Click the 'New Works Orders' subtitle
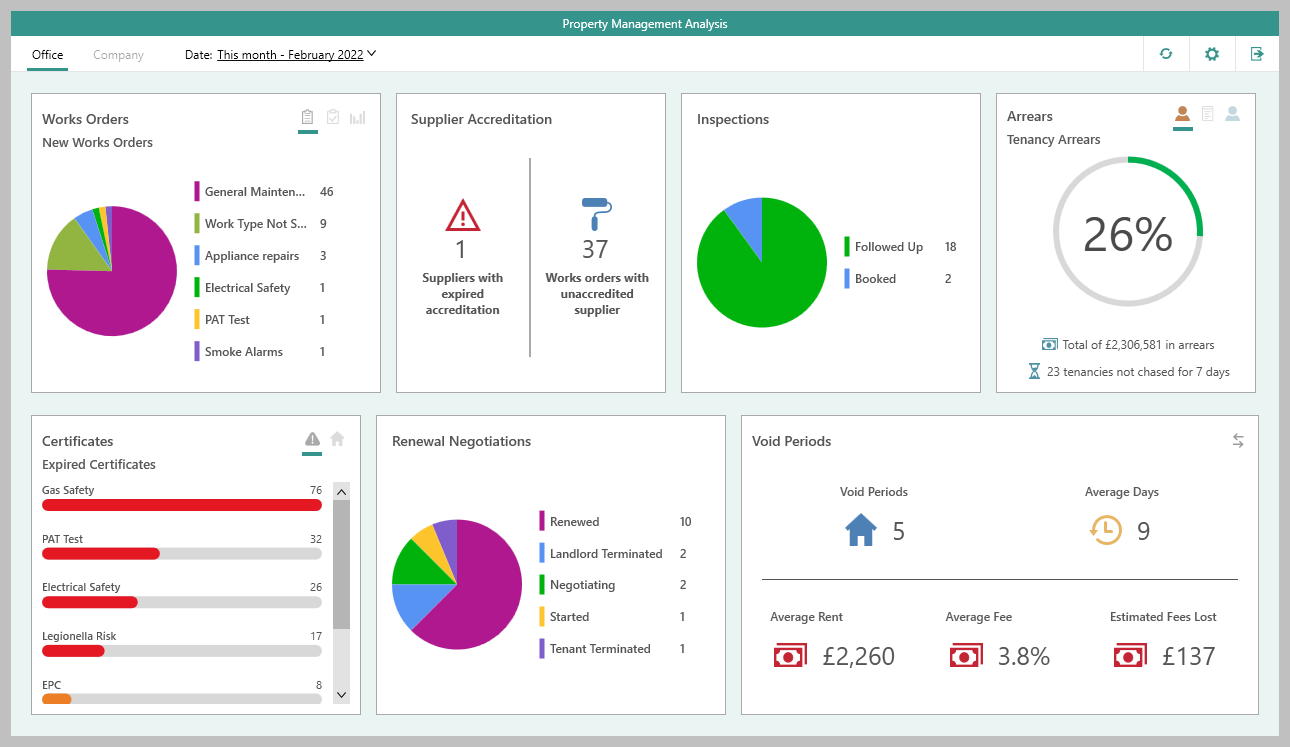This screenshot has height=747, width=1290. (97, 143)
